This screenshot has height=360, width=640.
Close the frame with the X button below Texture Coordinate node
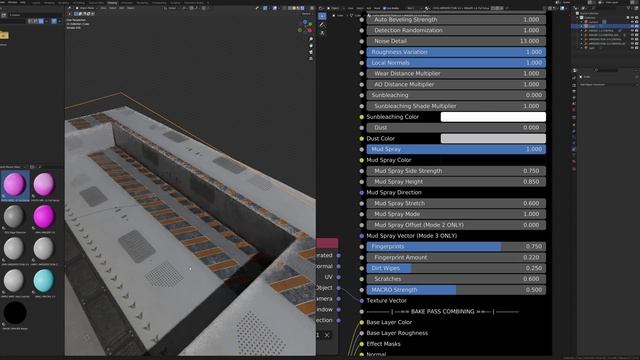click(327, 335)
